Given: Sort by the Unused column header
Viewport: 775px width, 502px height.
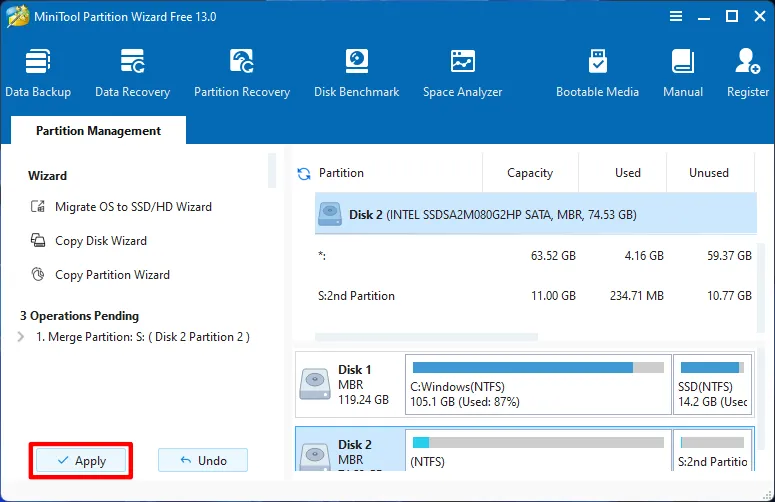Looking at the screenshot, I should pyautogui.click(x=709, y=172).
